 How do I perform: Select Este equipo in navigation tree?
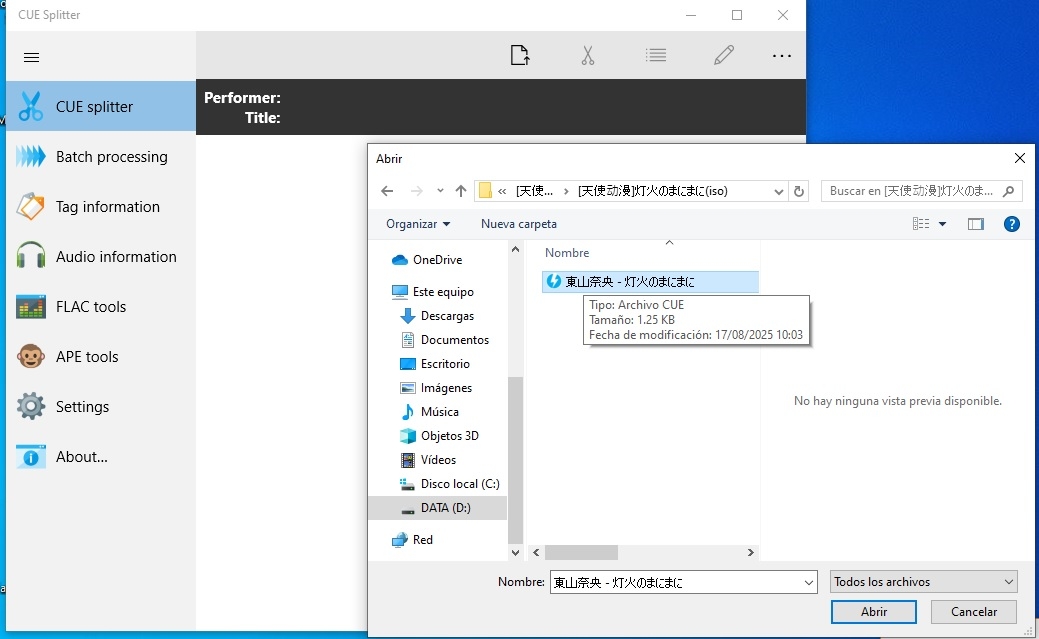443,292
